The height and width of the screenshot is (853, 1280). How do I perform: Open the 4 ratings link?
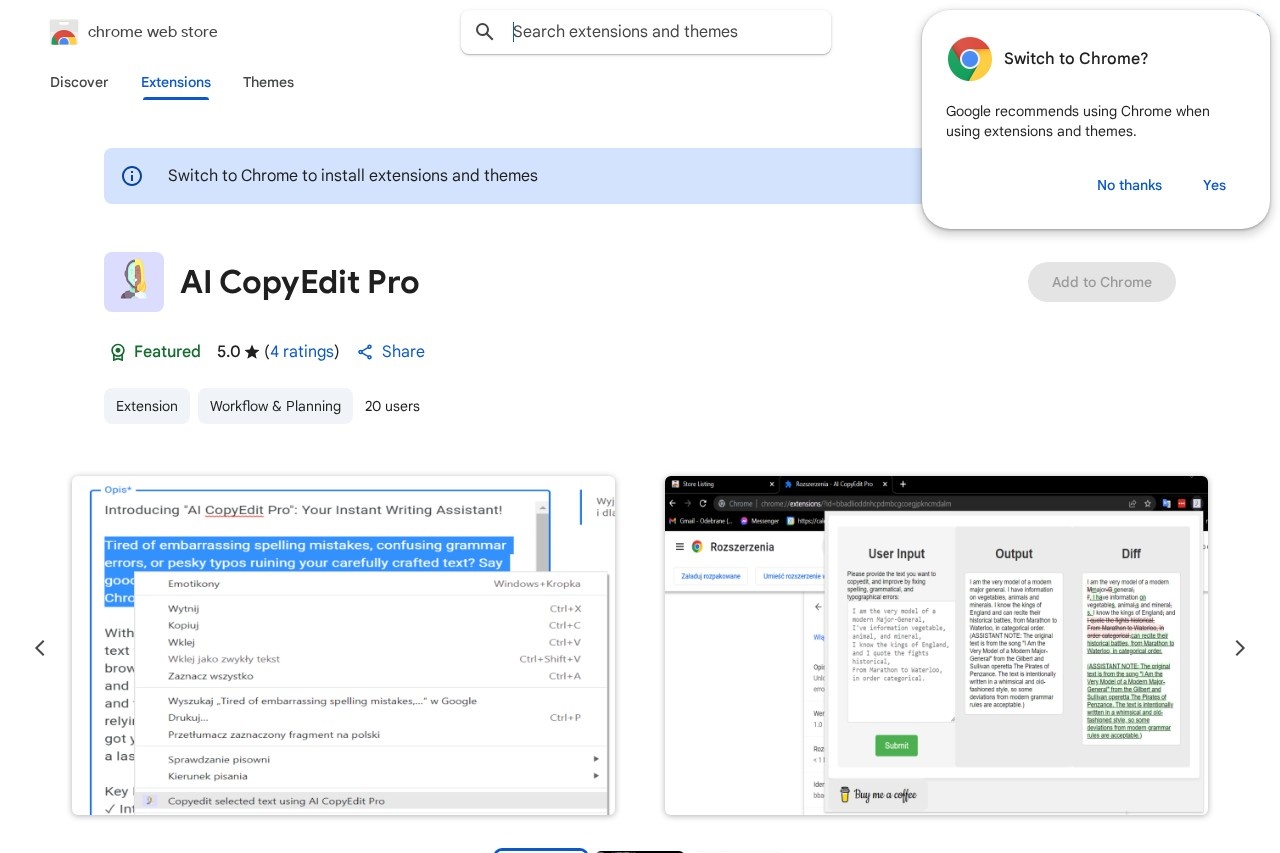point(302,352)
